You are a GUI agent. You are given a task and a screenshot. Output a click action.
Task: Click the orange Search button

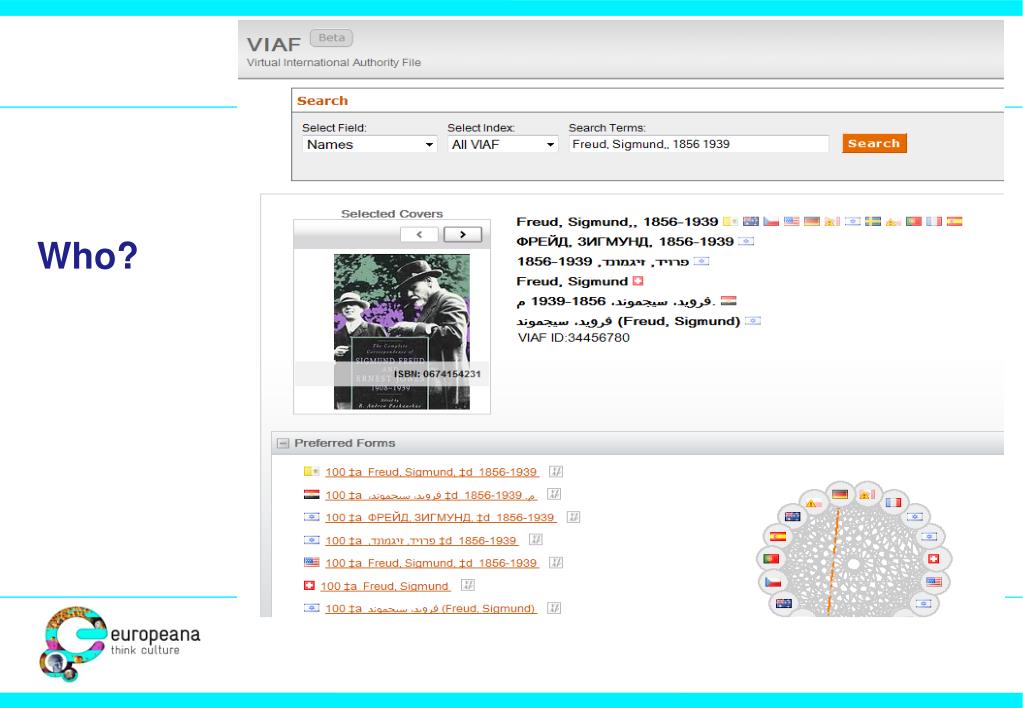coord(874,143)
